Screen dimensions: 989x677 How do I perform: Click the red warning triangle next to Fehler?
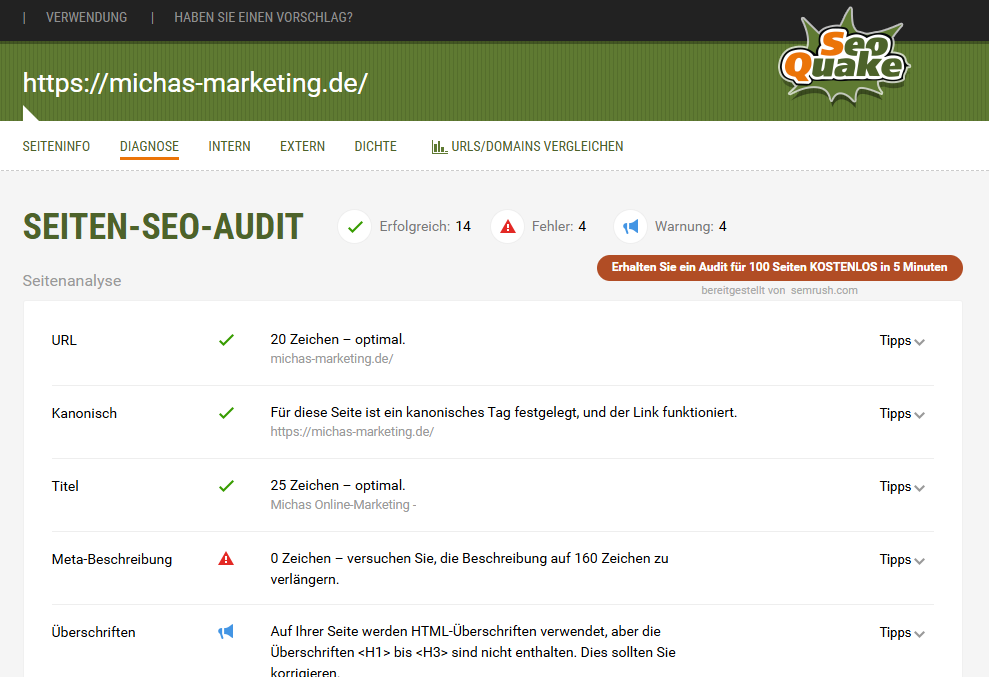pyautogui.click(x=508, y=227)
